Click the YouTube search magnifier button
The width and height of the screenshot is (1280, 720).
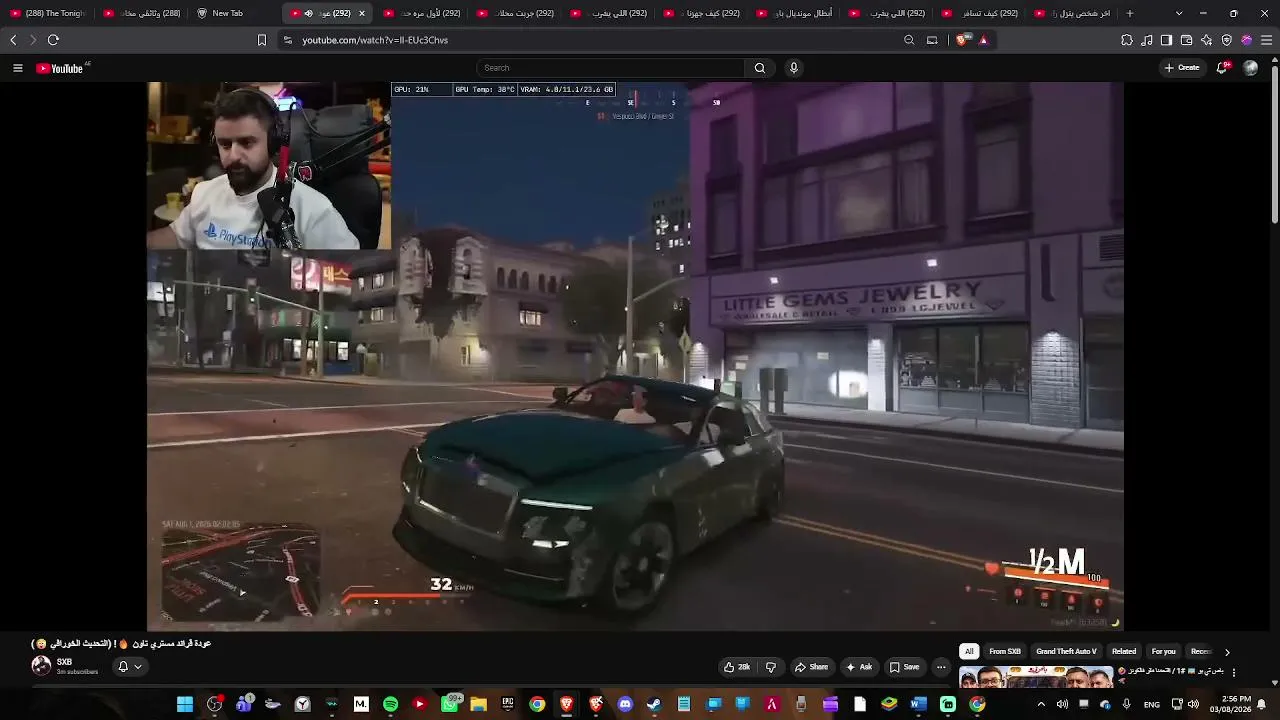point(759,68)
